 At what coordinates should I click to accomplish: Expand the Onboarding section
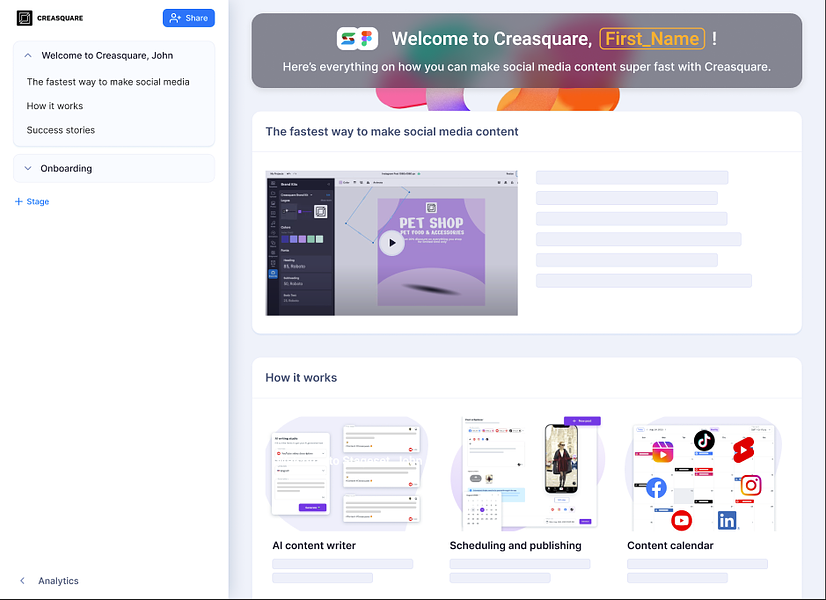(x=28, y=169)
